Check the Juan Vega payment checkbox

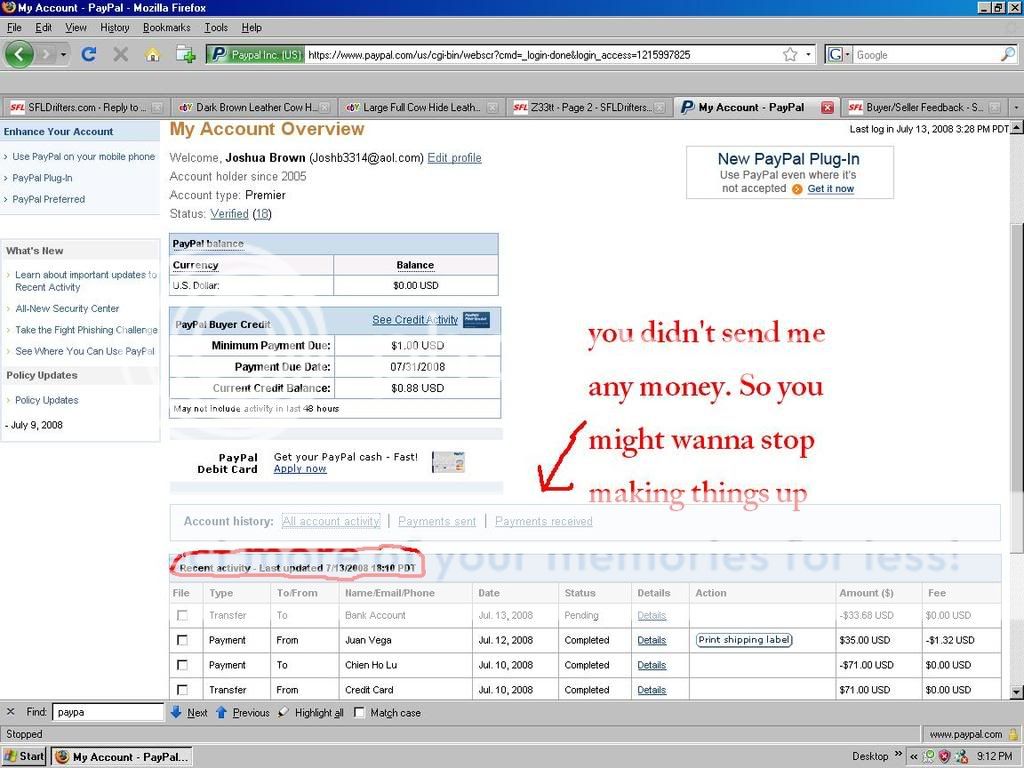click(x=182, y=640)
